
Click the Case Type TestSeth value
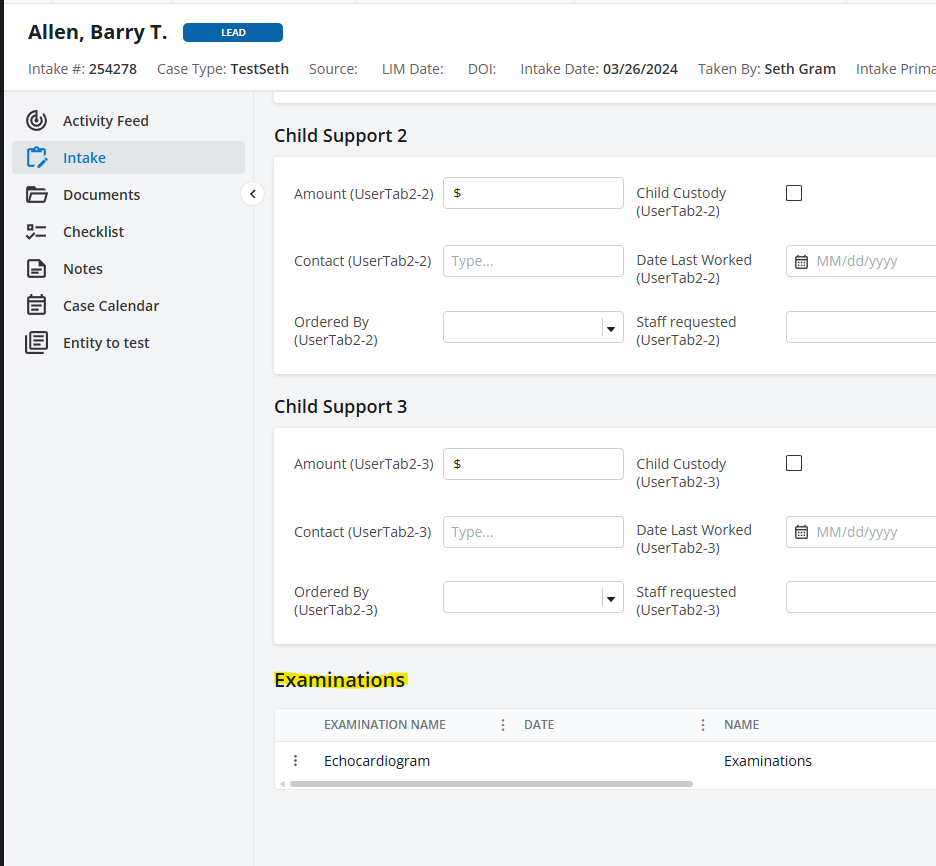(x=260, y=69)
